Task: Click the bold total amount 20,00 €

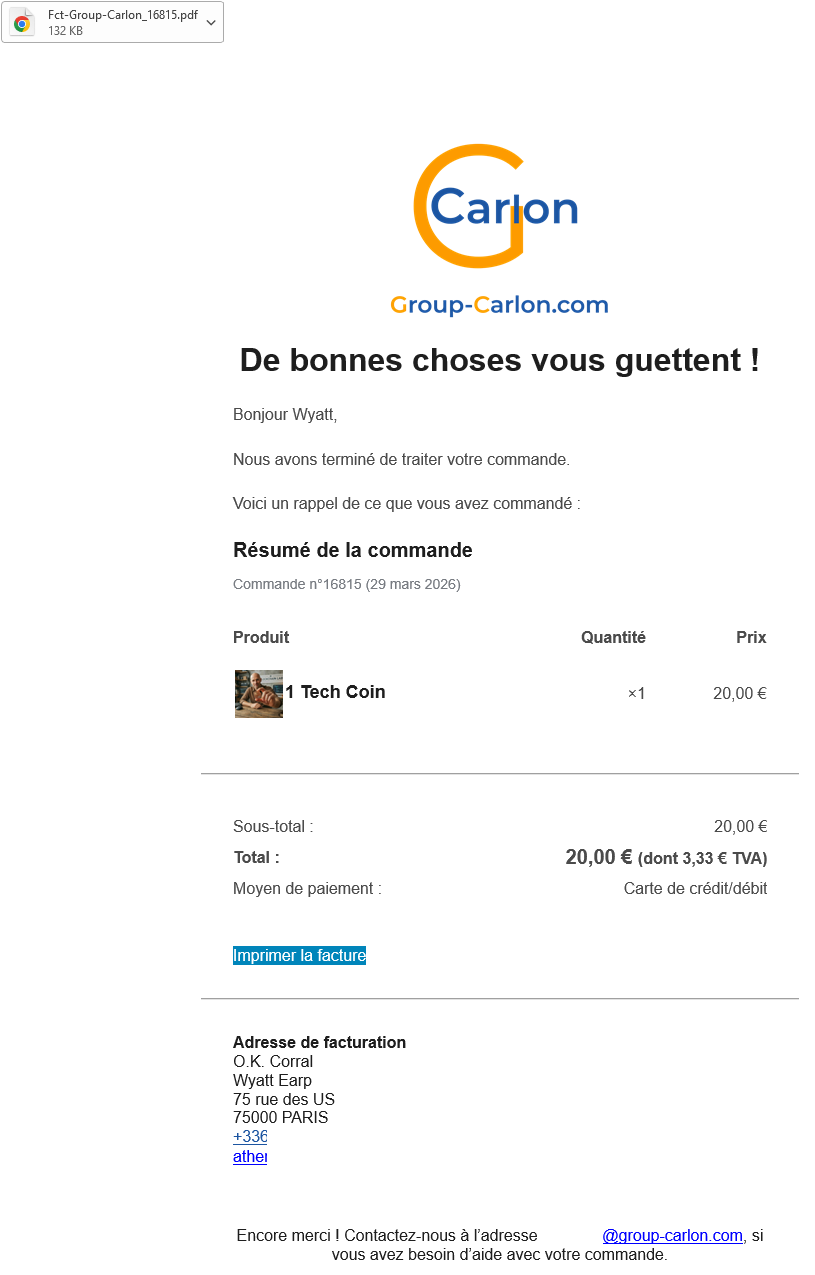Action: click(x=598, y=857)
